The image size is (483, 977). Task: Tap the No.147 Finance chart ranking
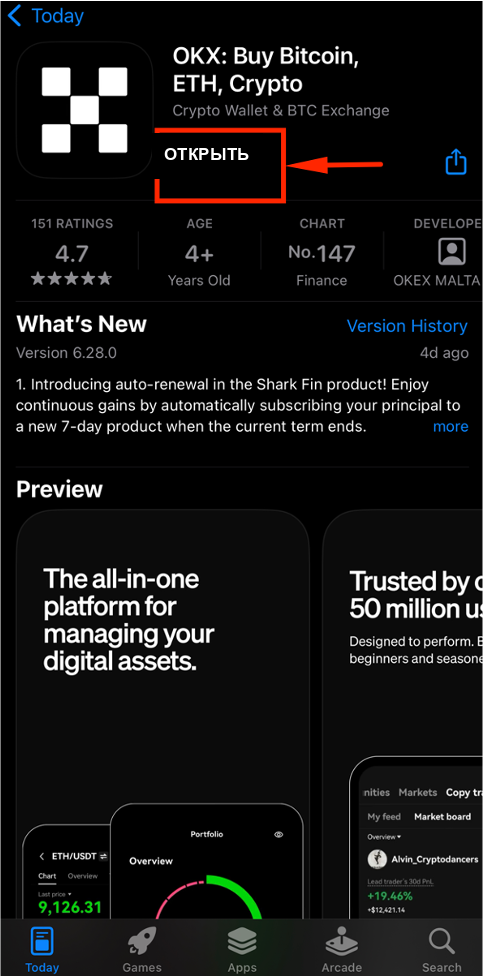[322, 252]
